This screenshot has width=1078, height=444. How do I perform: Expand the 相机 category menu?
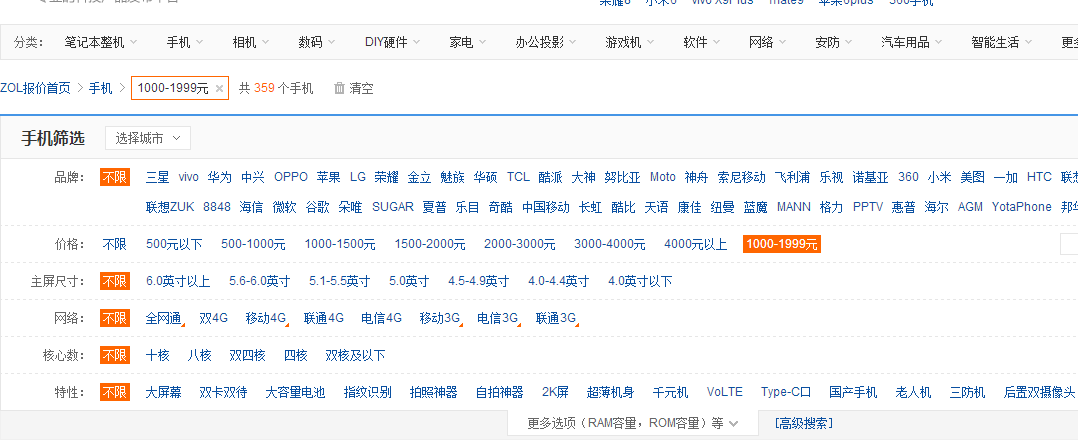[251, 43]
